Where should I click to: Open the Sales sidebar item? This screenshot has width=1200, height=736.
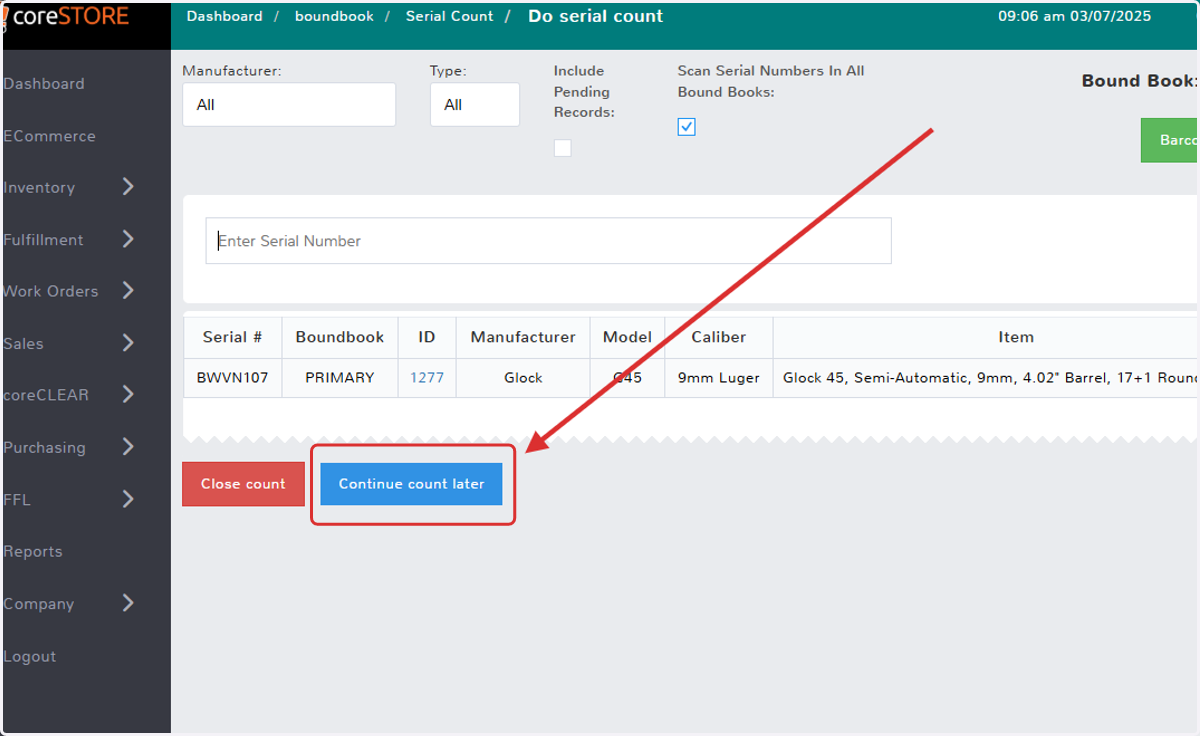[24, 344]
